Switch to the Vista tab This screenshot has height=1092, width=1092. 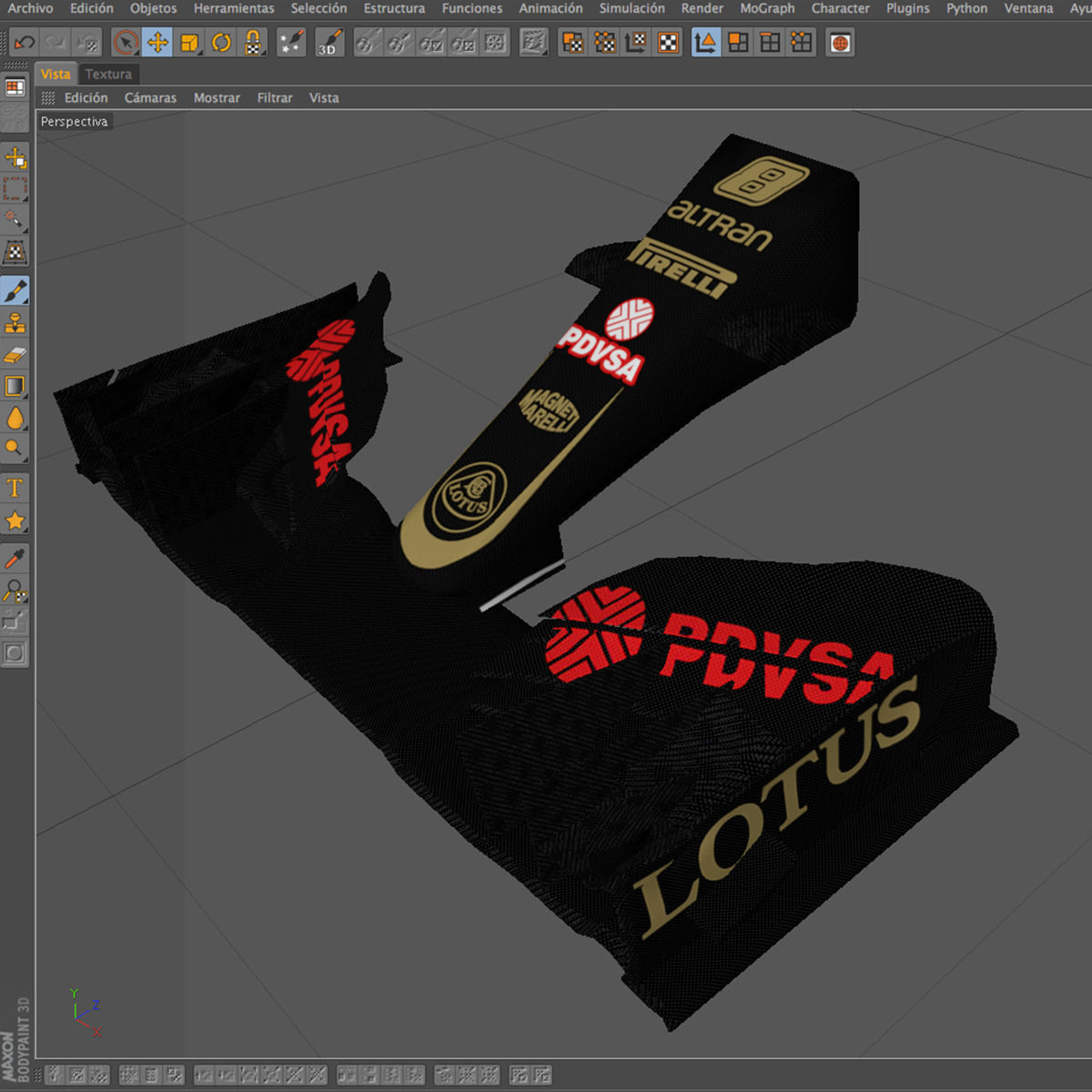[56, 74]
